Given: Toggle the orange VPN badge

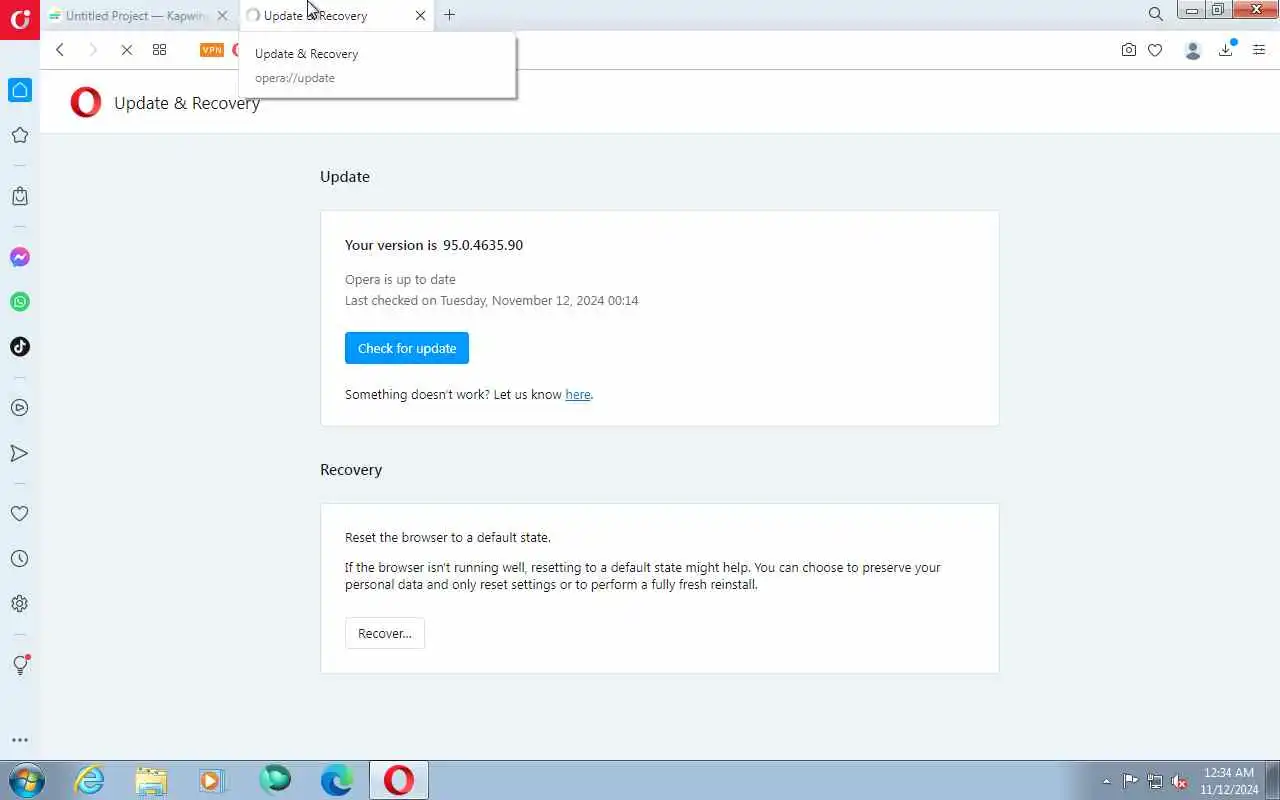Looking at the screenshot, I should tap(212, 50).
